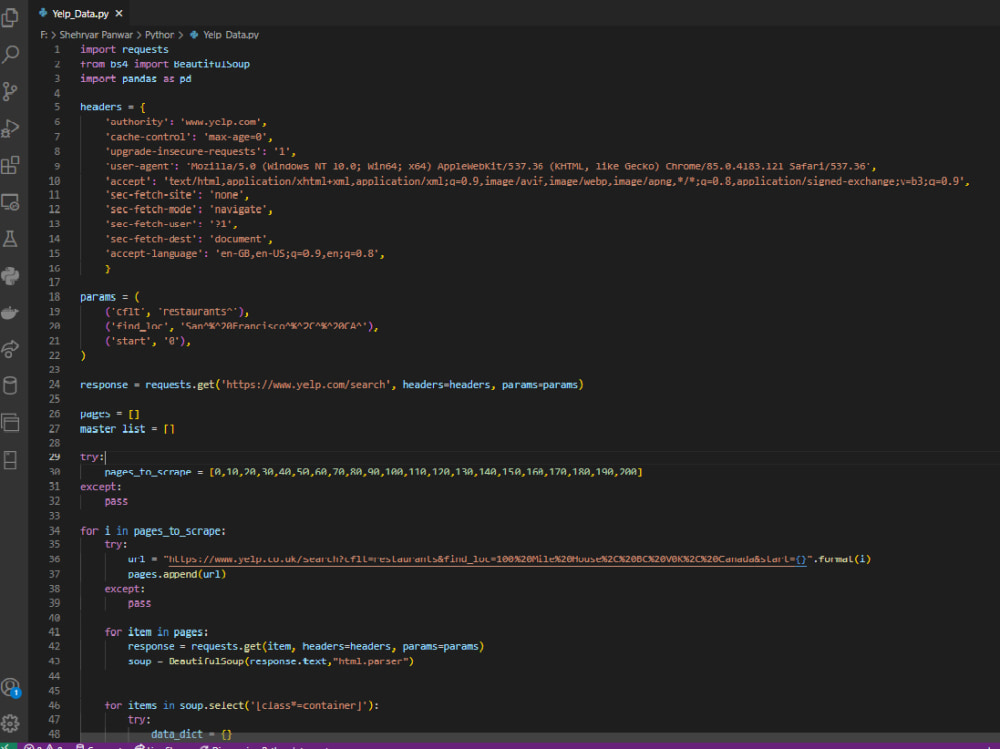The image size is (1000, 749).
Task: Open the Explorer view in the activity bar
Action: [10, 17]
